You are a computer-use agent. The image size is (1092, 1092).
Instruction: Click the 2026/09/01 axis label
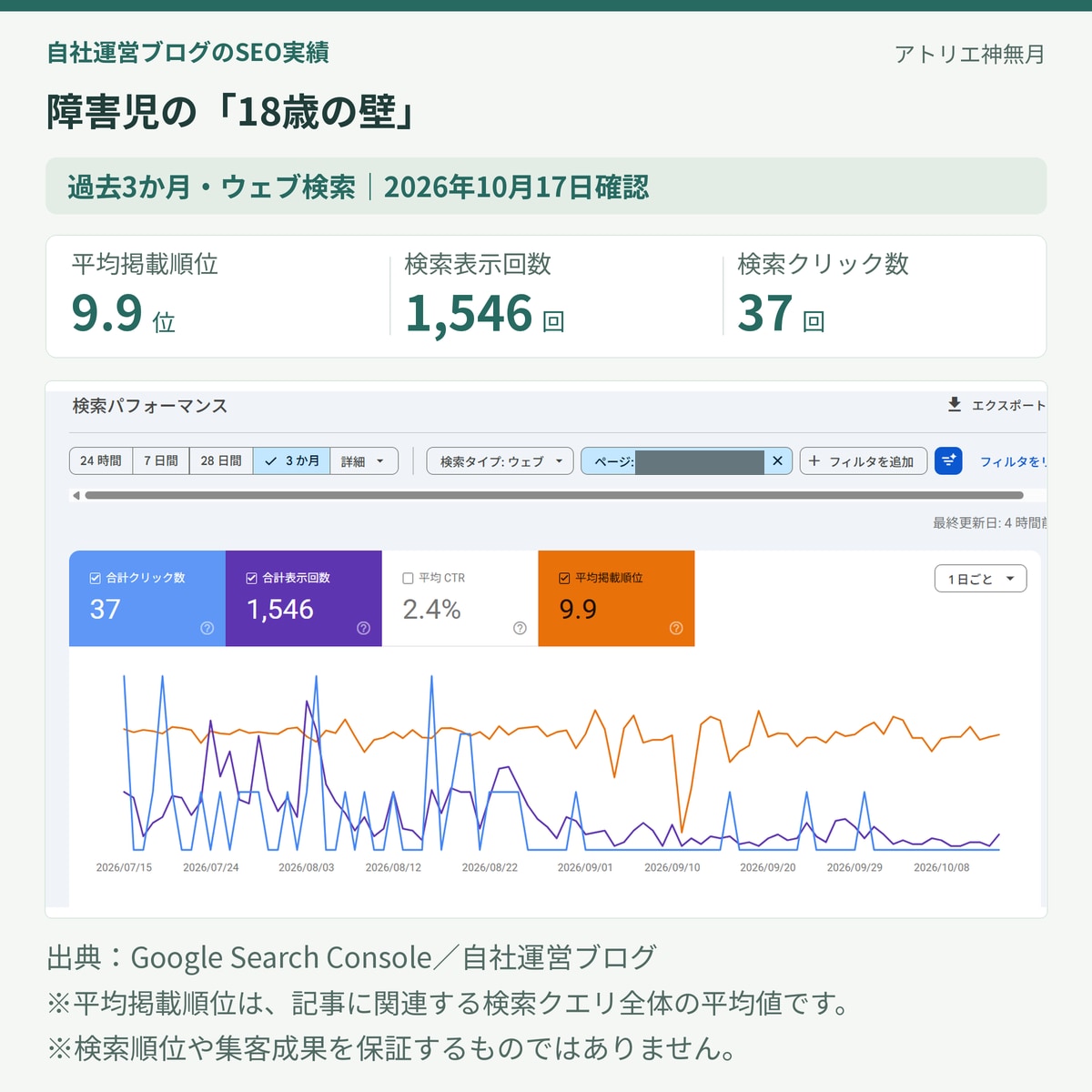(x=585, y=867)
